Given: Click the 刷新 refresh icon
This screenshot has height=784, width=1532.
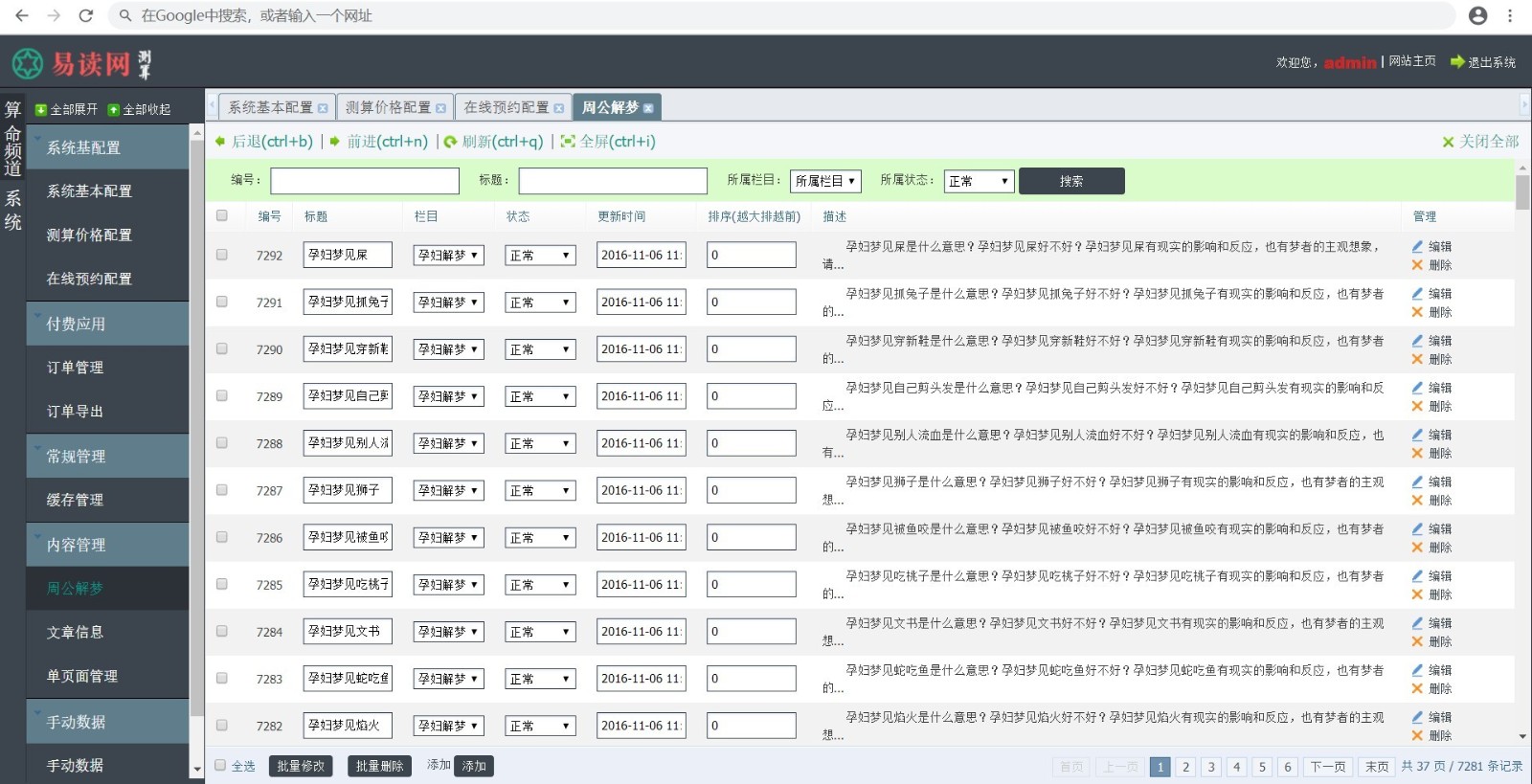Looking at the screenshot, I should tap(450, 142).
